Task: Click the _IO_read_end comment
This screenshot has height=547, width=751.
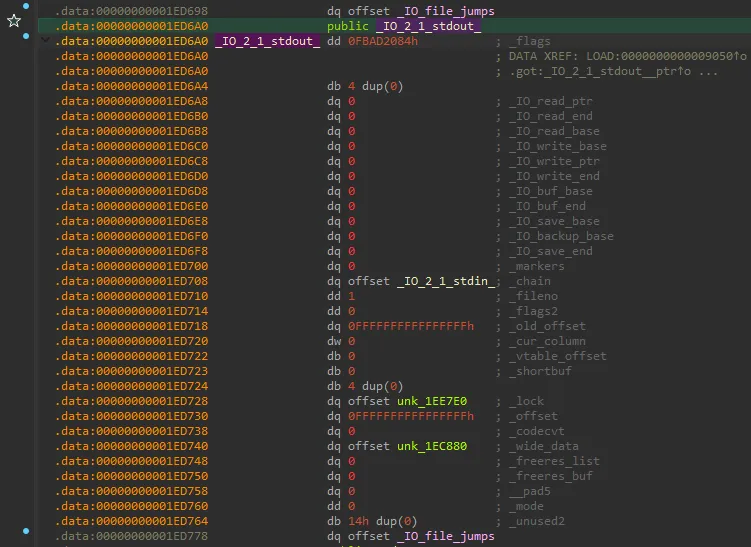Action: [551, 116]
